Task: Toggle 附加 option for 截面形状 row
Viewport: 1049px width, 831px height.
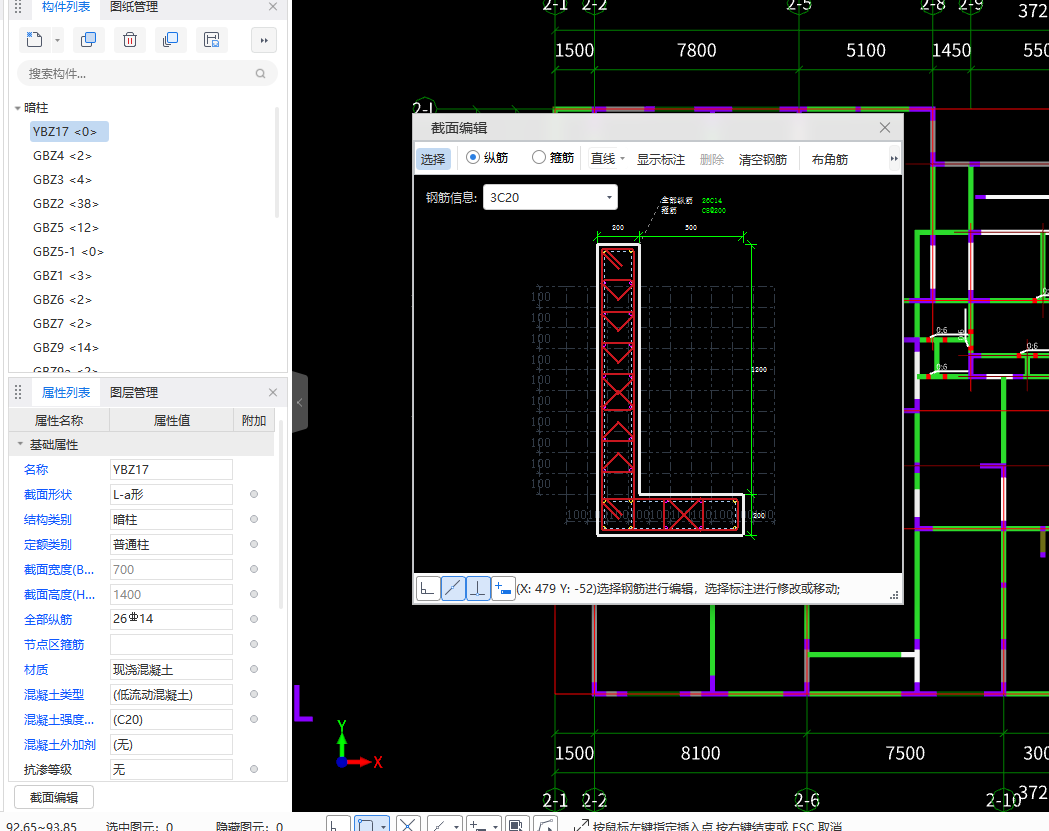Action: click(x=254, y=494)
